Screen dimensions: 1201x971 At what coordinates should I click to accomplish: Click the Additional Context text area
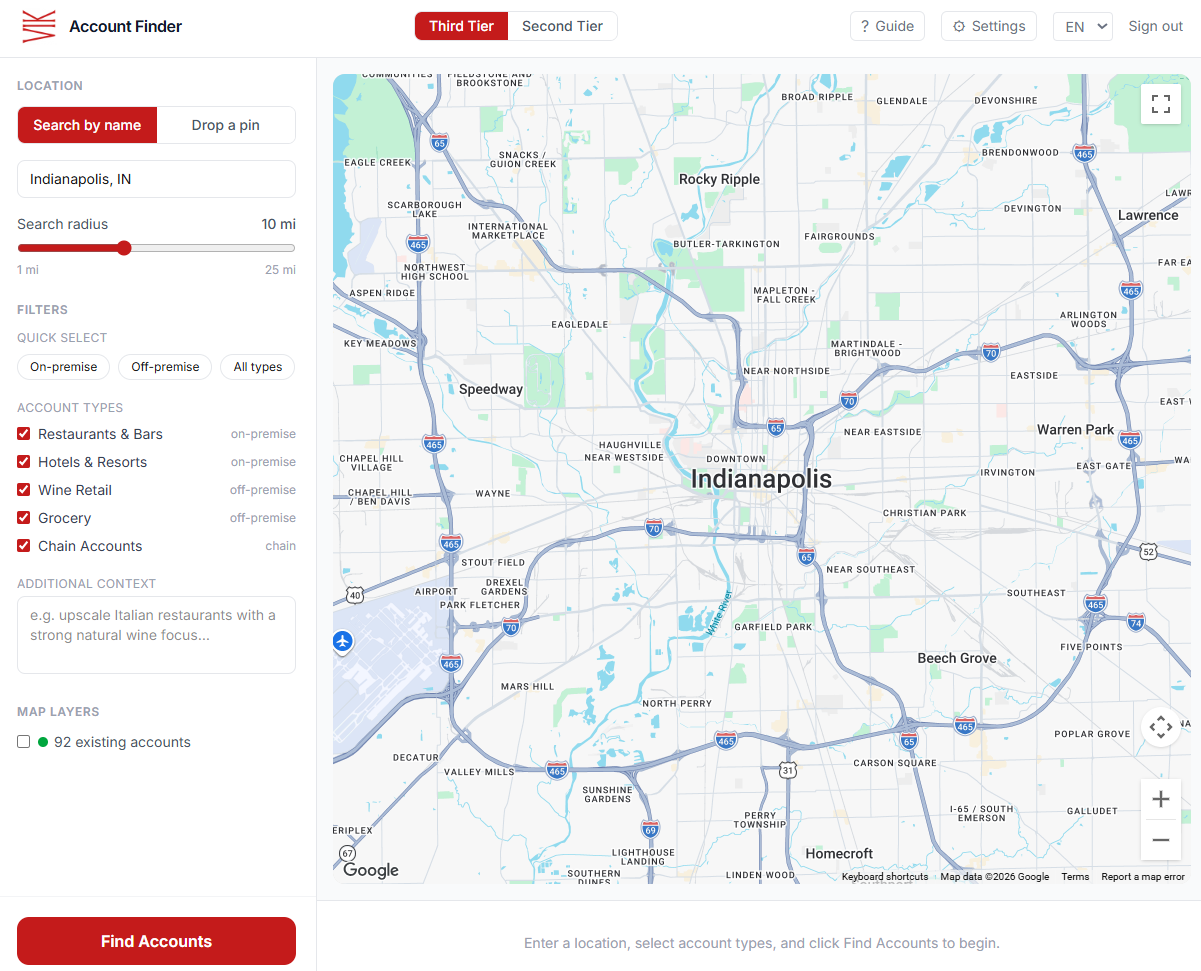click(156, 635)
